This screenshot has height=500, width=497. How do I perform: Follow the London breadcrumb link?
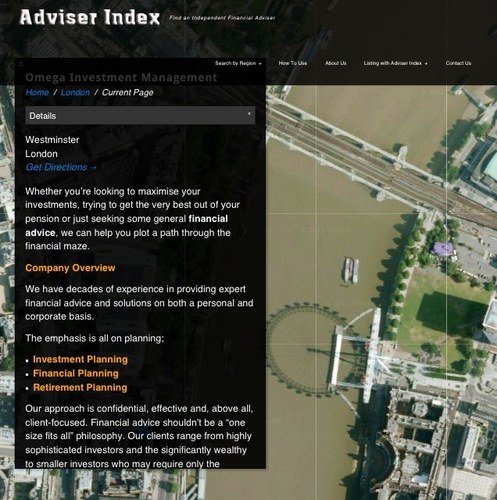[75, 93]
